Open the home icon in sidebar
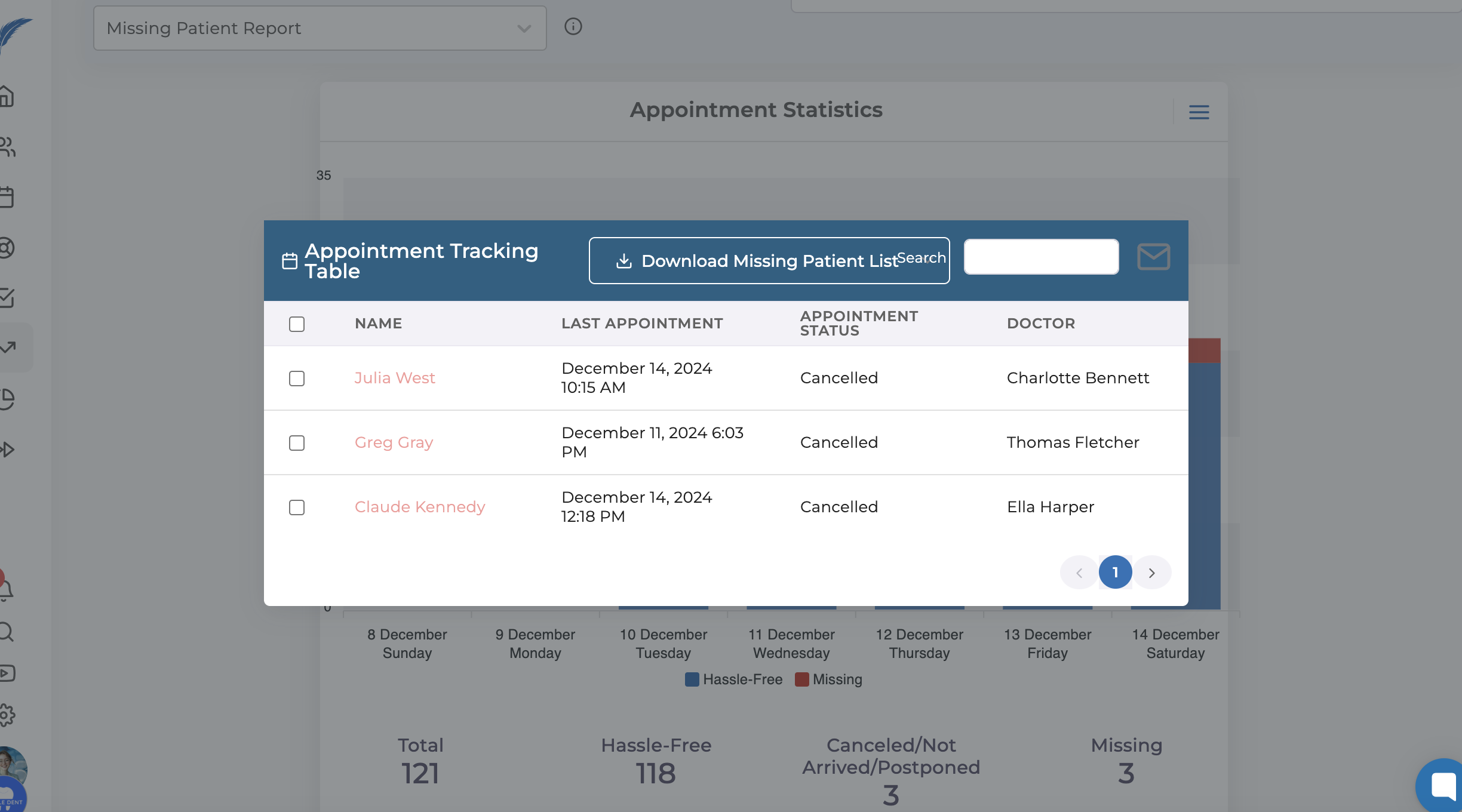Image resolution: width=1462 pixels, height=812 pixels. click(x=7, y=96)
